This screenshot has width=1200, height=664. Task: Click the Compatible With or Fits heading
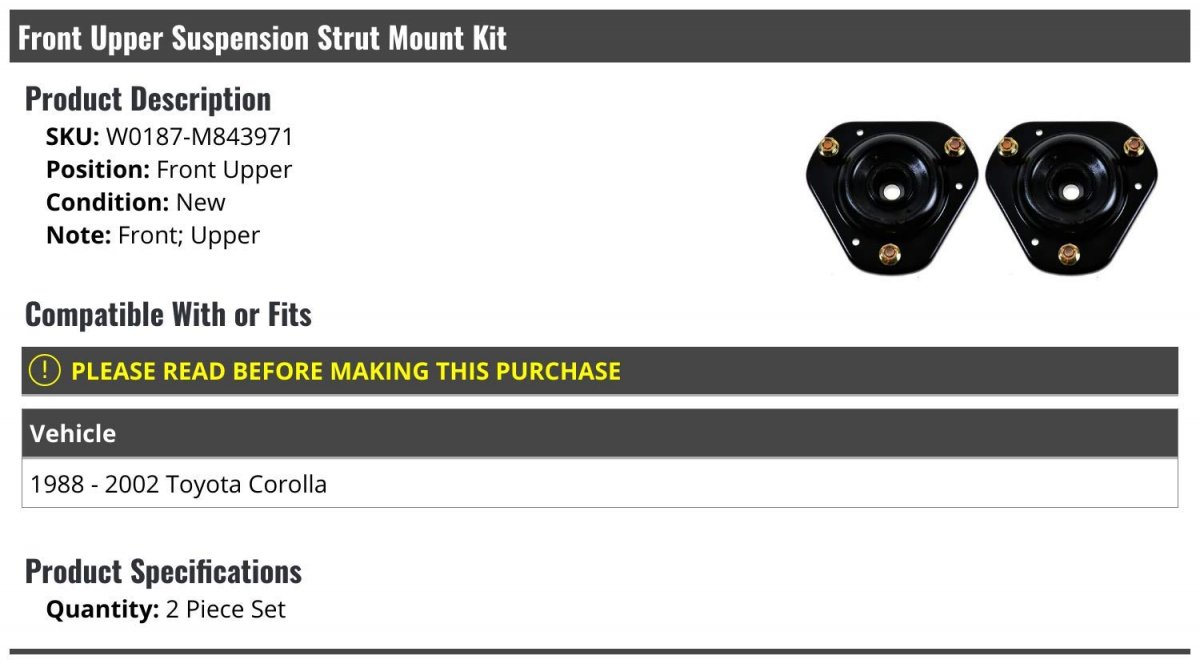click(x=168, y=314)
